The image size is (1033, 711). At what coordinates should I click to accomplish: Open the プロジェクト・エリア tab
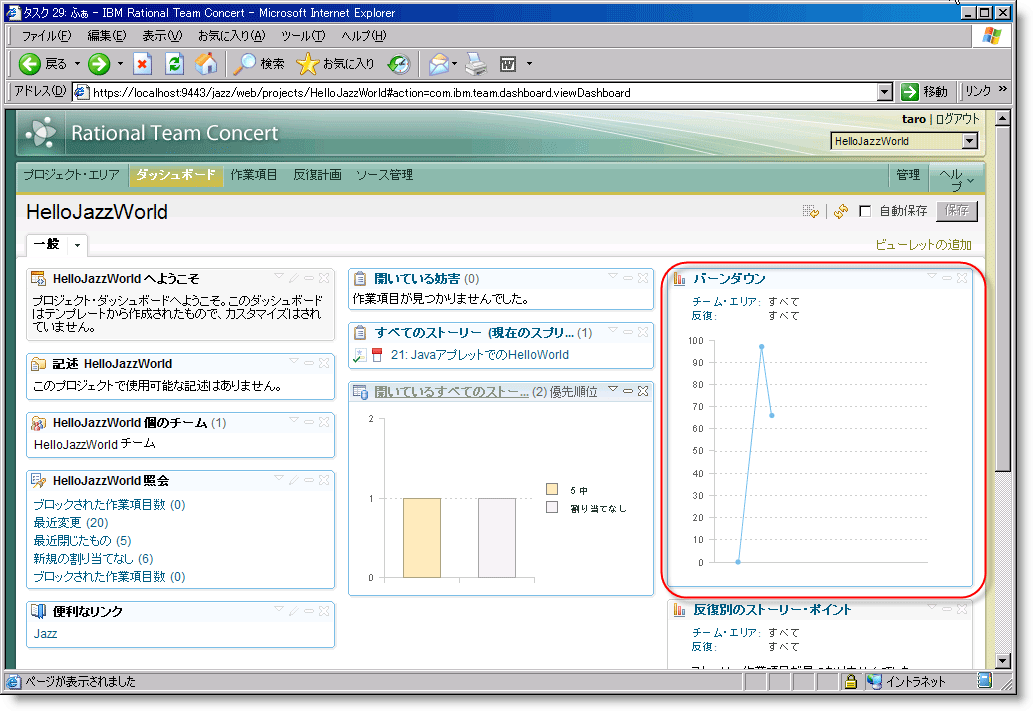[x=71, y=175]
